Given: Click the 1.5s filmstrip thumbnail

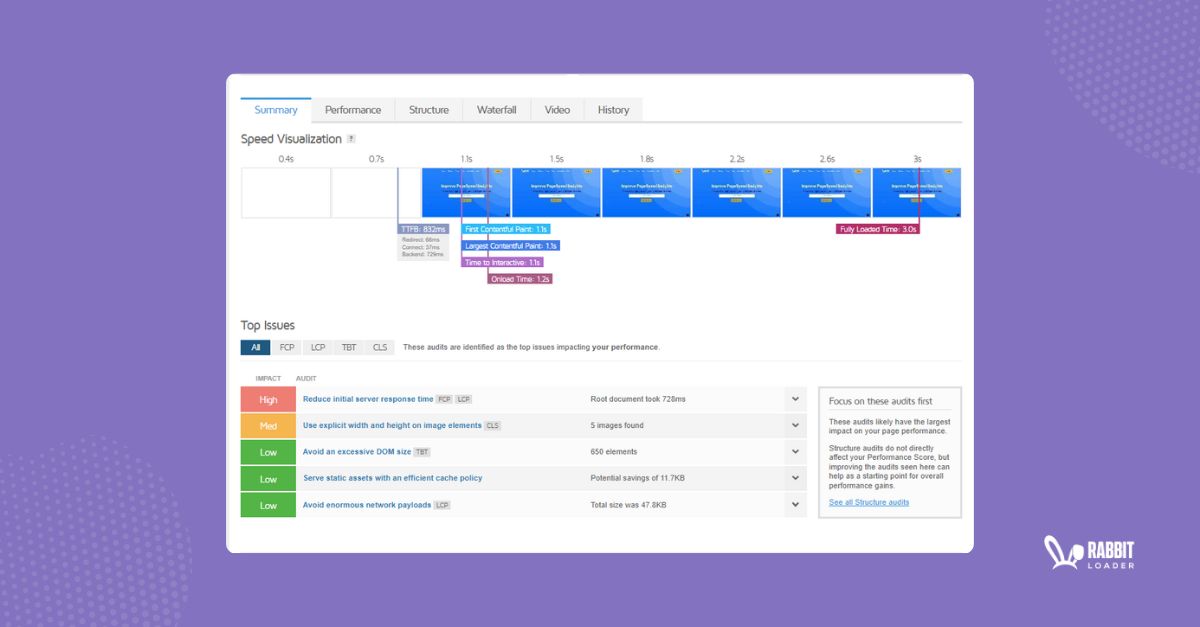Looking at the screenshot, I should 556,191.
